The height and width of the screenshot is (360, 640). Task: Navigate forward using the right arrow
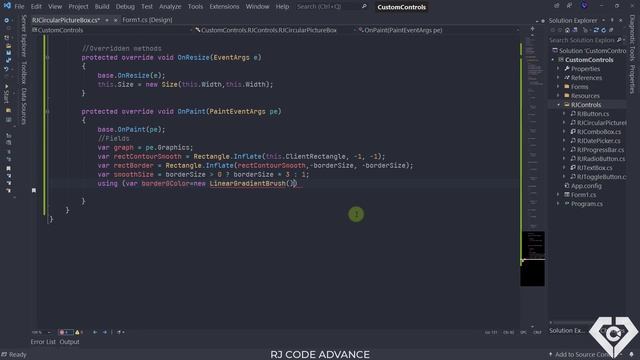(x=105, y=332)
